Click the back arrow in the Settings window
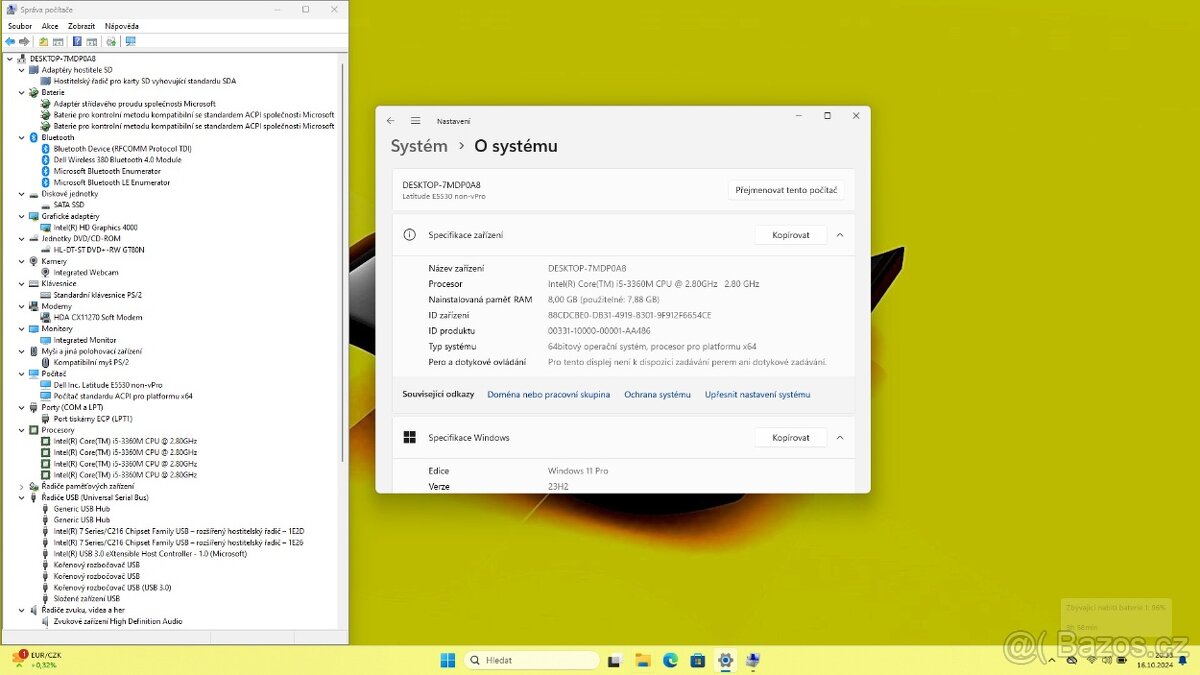The image size is (1200, 675). pyautogui.click(x=391, y=118)
